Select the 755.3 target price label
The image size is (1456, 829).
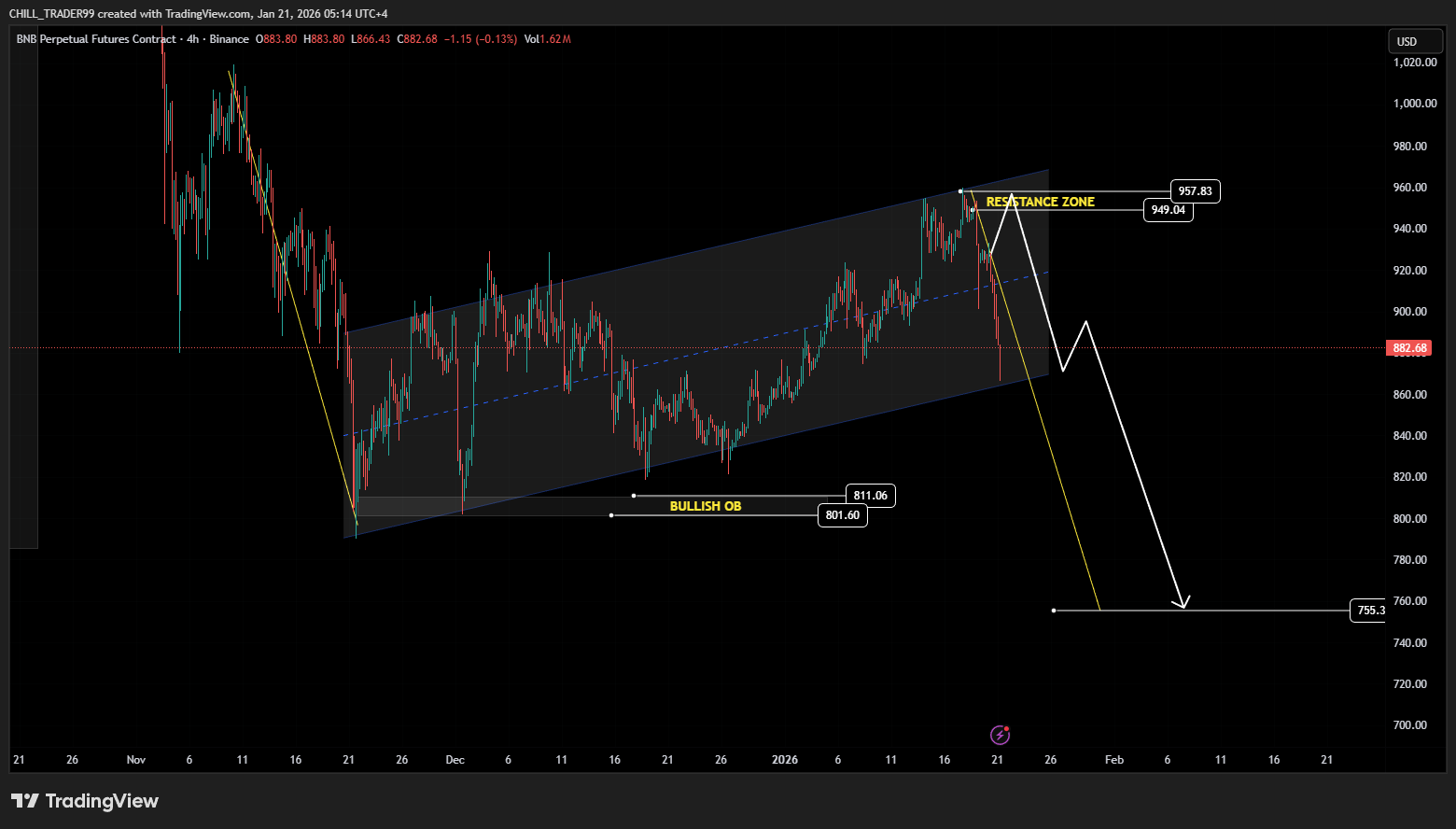pyautogui.click(x=1368, y=610)
